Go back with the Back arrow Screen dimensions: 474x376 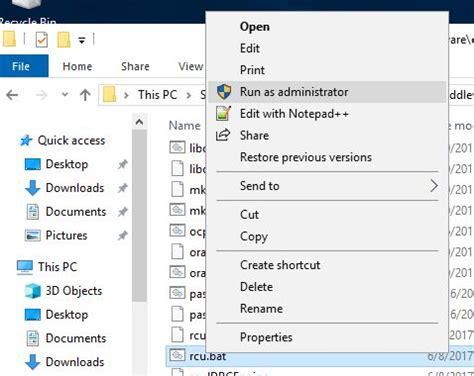pos(12,95)
